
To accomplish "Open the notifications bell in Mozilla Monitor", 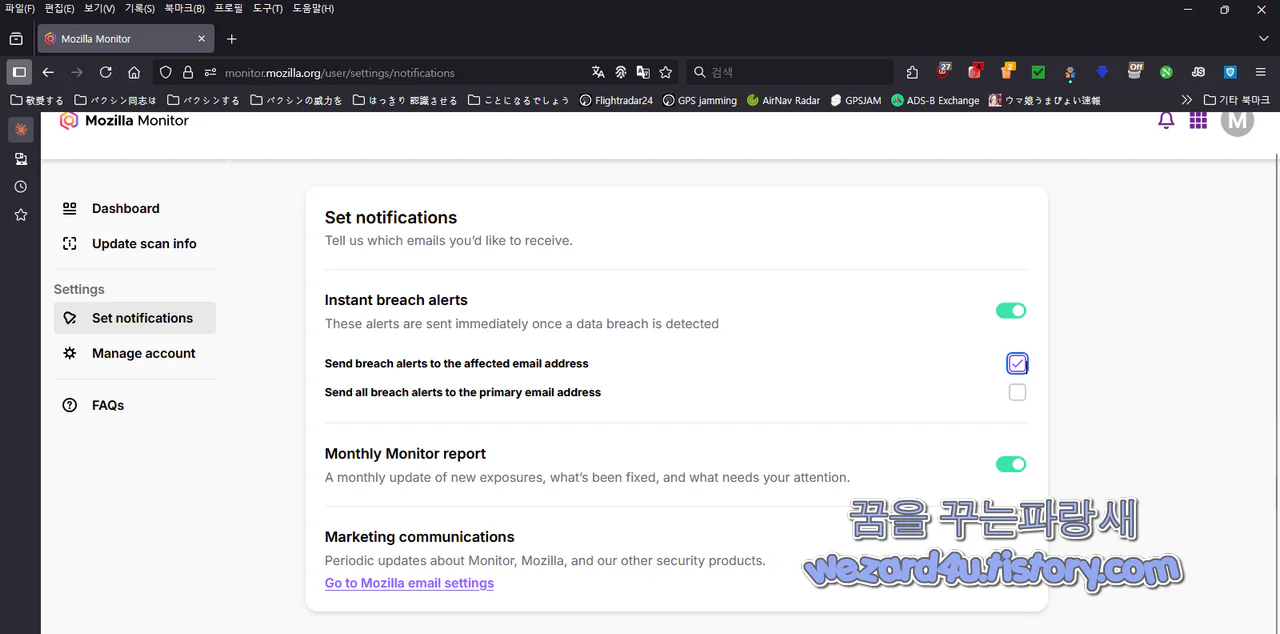I will pos(1166,121).
